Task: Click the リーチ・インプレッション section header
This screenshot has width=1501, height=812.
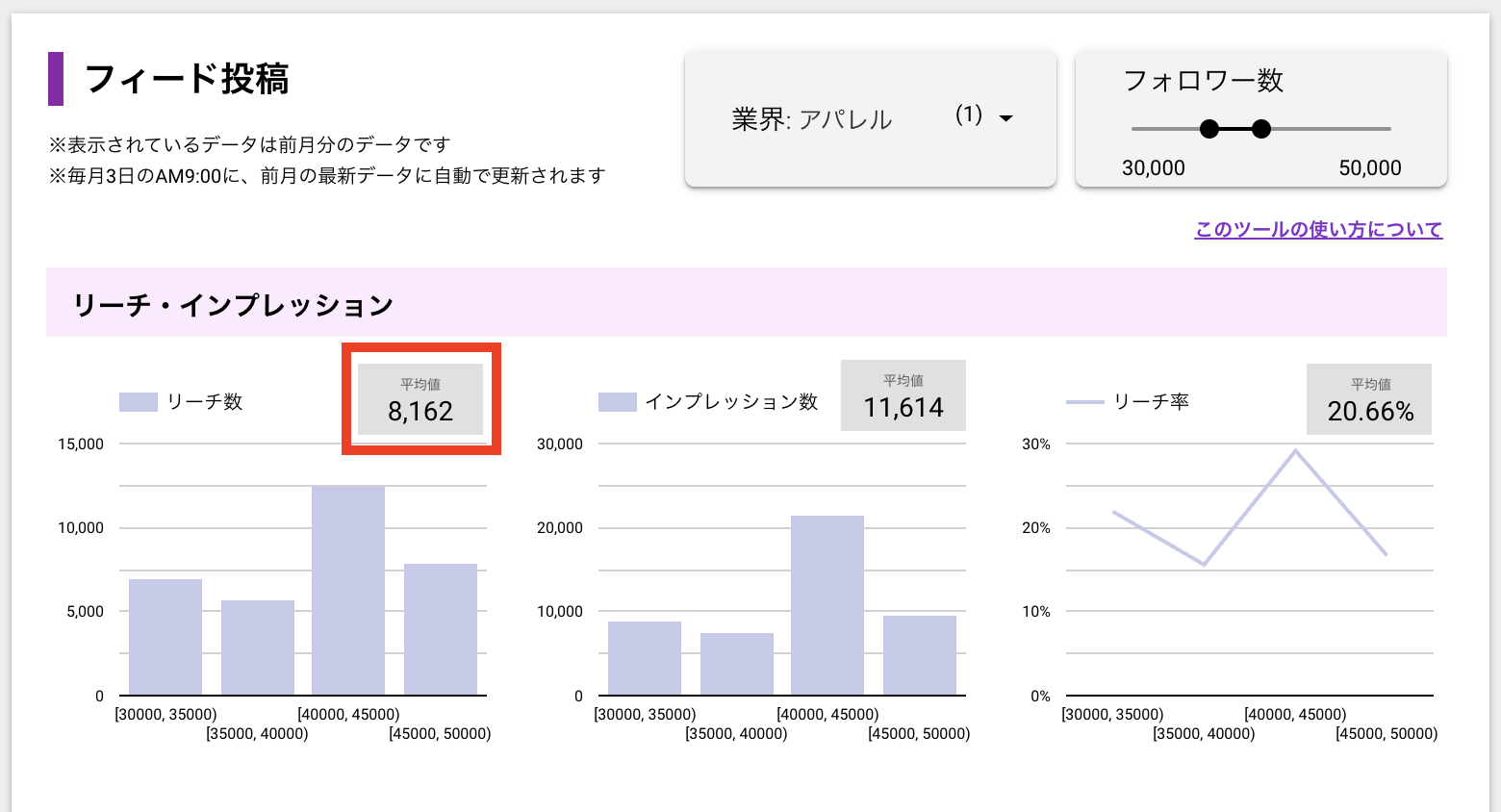Action: 235,301
